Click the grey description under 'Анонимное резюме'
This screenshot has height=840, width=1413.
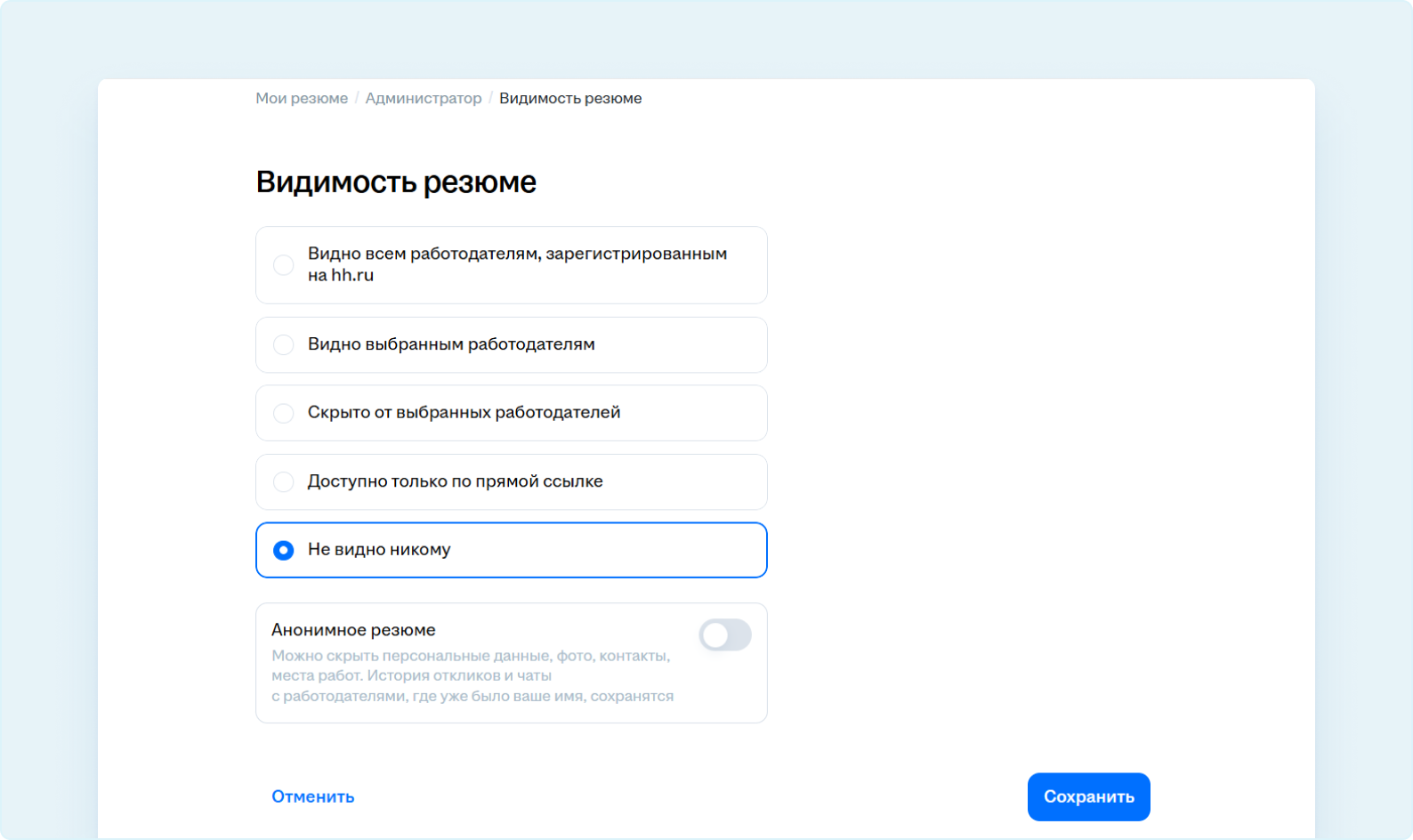(472, 676)
